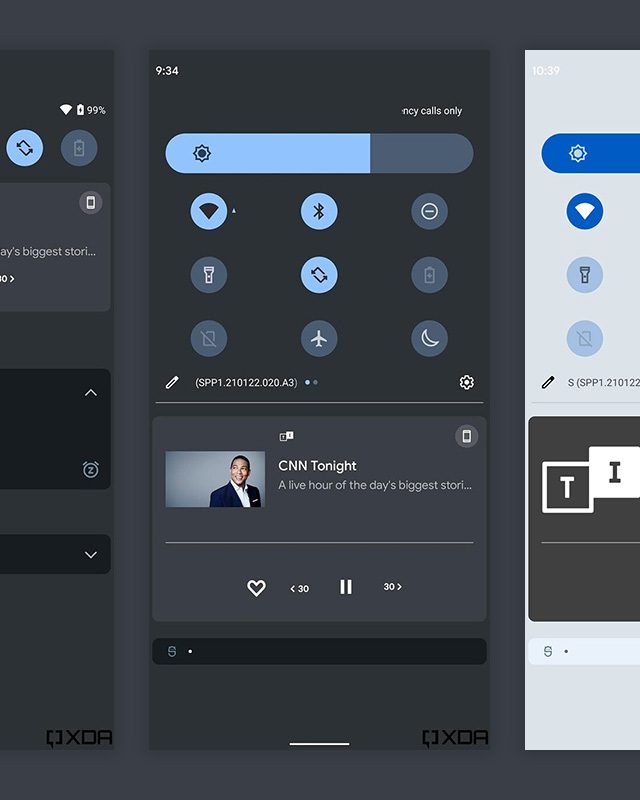Open settings with the gear icon
The image size is (640, 800).
tap(466, 382)
